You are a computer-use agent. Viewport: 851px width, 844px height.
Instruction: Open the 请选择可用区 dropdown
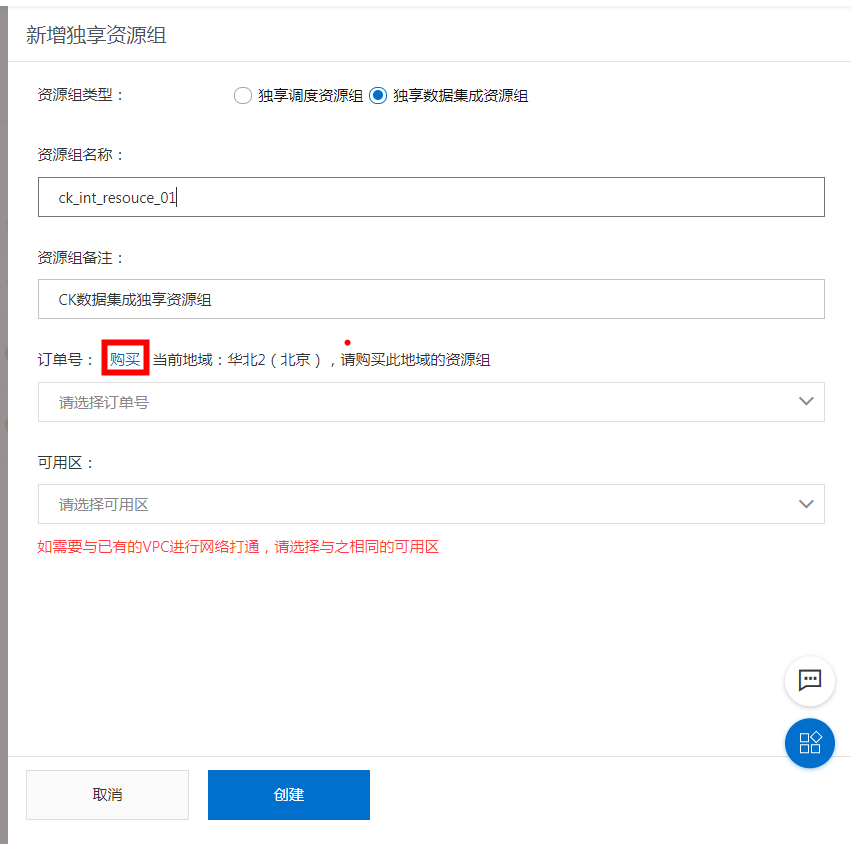pyautogui.click(x=420, y=505)
